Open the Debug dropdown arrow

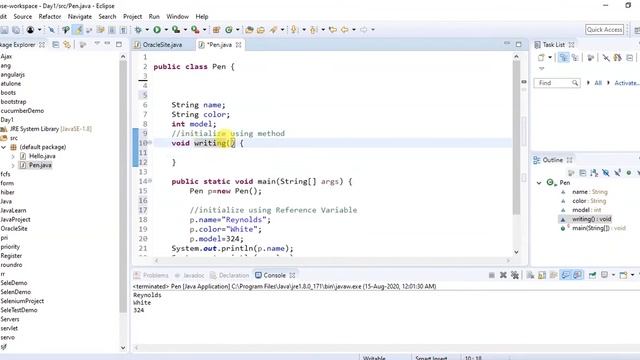click(x=147, y=30)
